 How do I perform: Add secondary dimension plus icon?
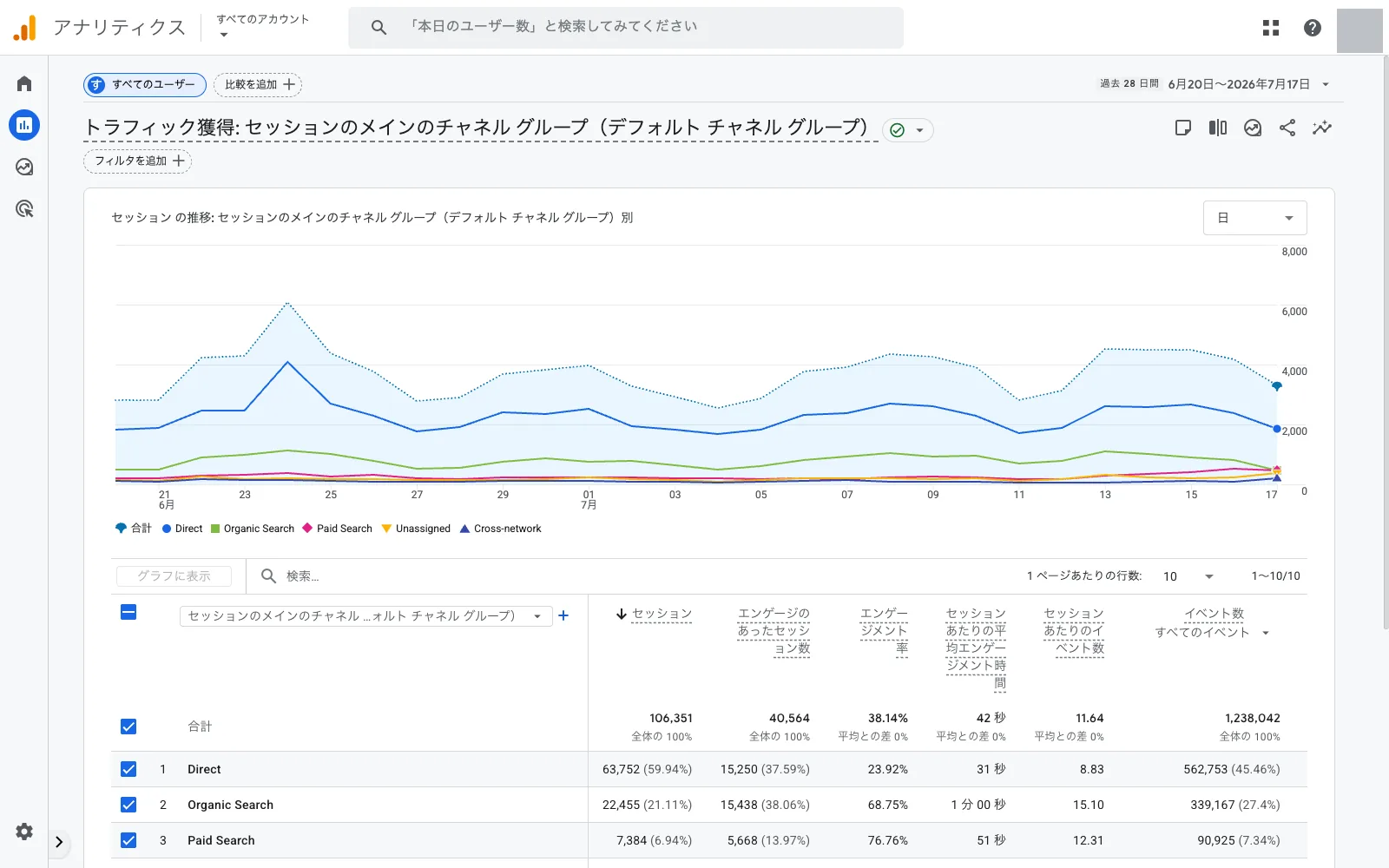pos(563,615)
